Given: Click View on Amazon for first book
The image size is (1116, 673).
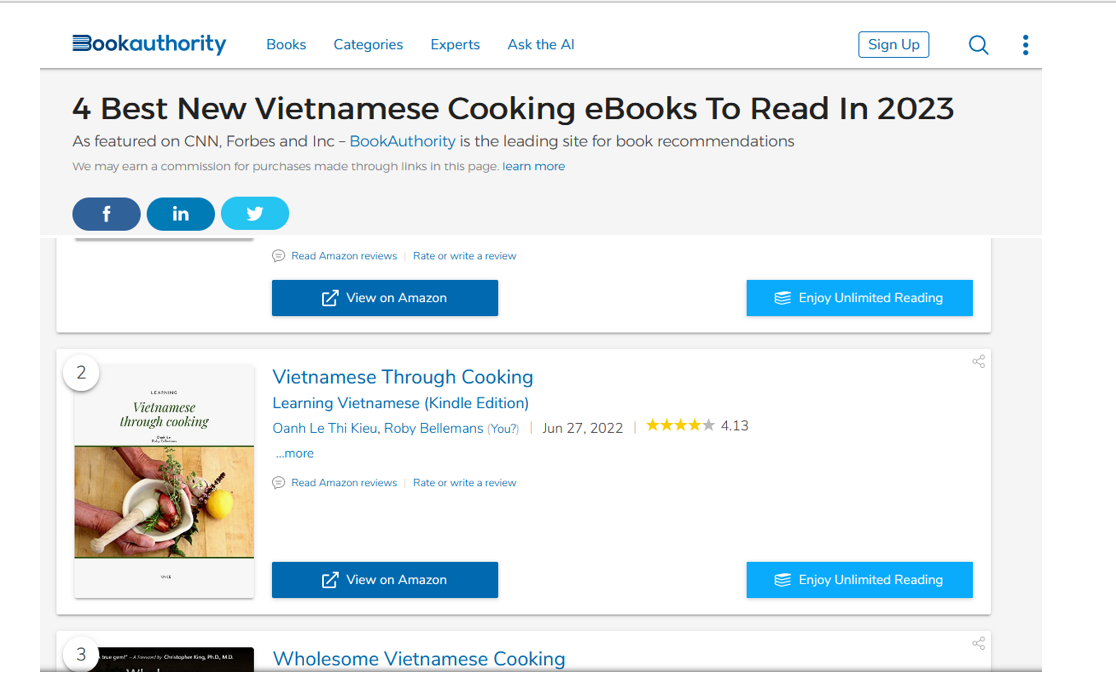Looking at the screenshot, I should [x=385, y=297].
